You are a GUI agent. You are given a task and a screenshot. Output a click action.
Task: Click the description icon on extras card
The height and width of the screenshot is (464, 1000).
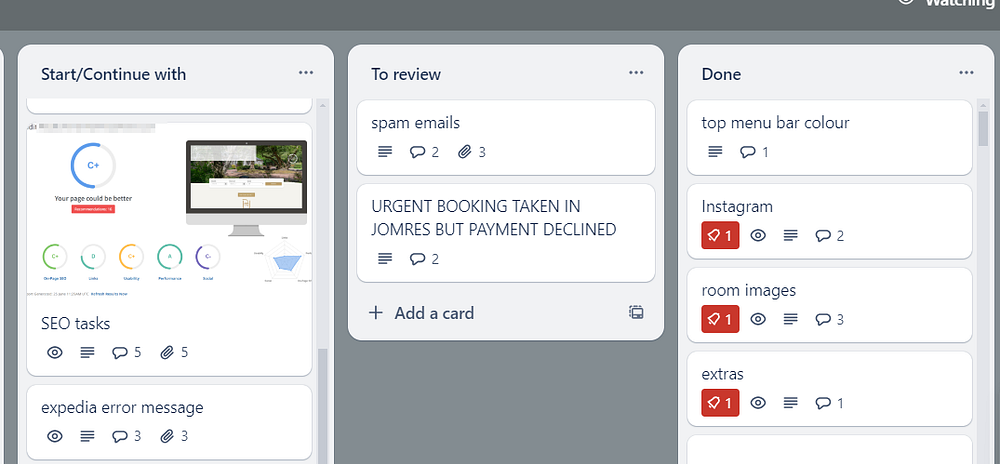790,403
